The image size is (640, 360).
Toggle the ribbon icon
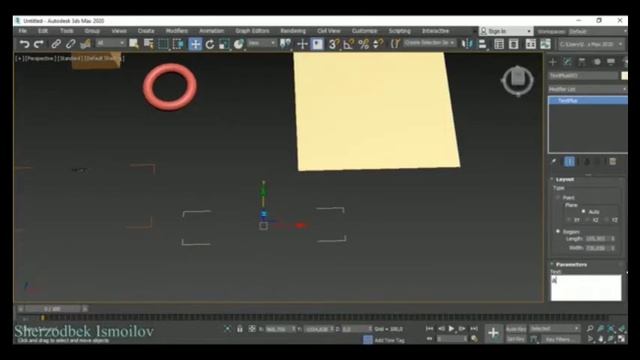[x=531, y=44]
